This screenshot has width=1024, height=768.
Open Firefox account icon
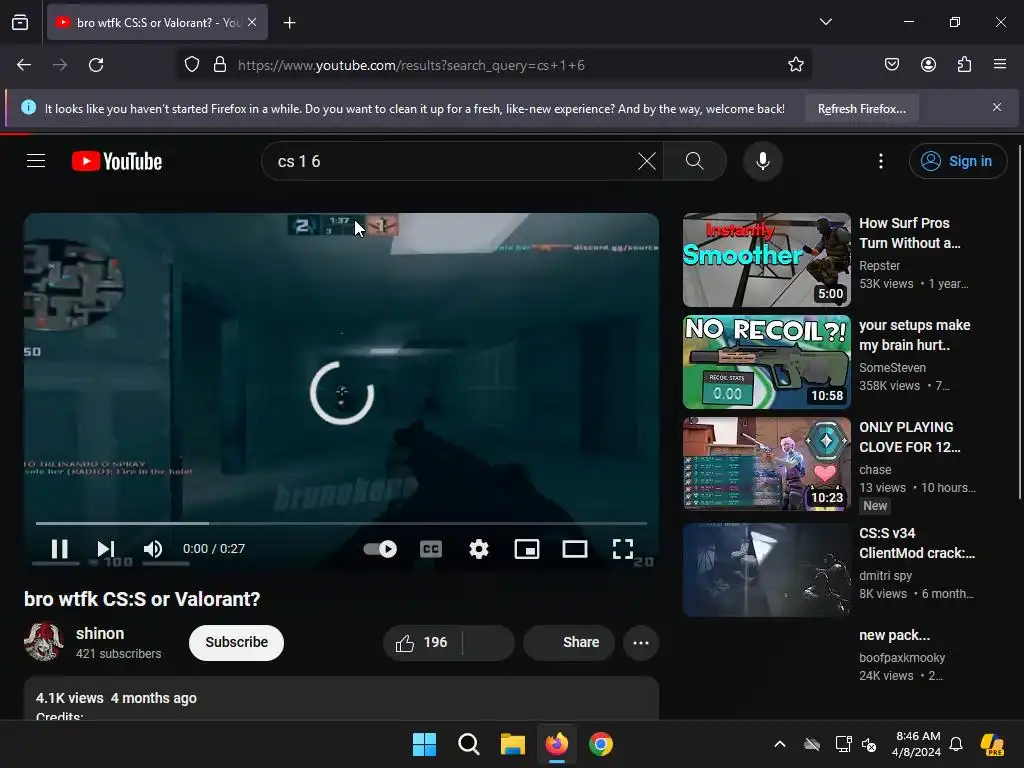[928, 64]
